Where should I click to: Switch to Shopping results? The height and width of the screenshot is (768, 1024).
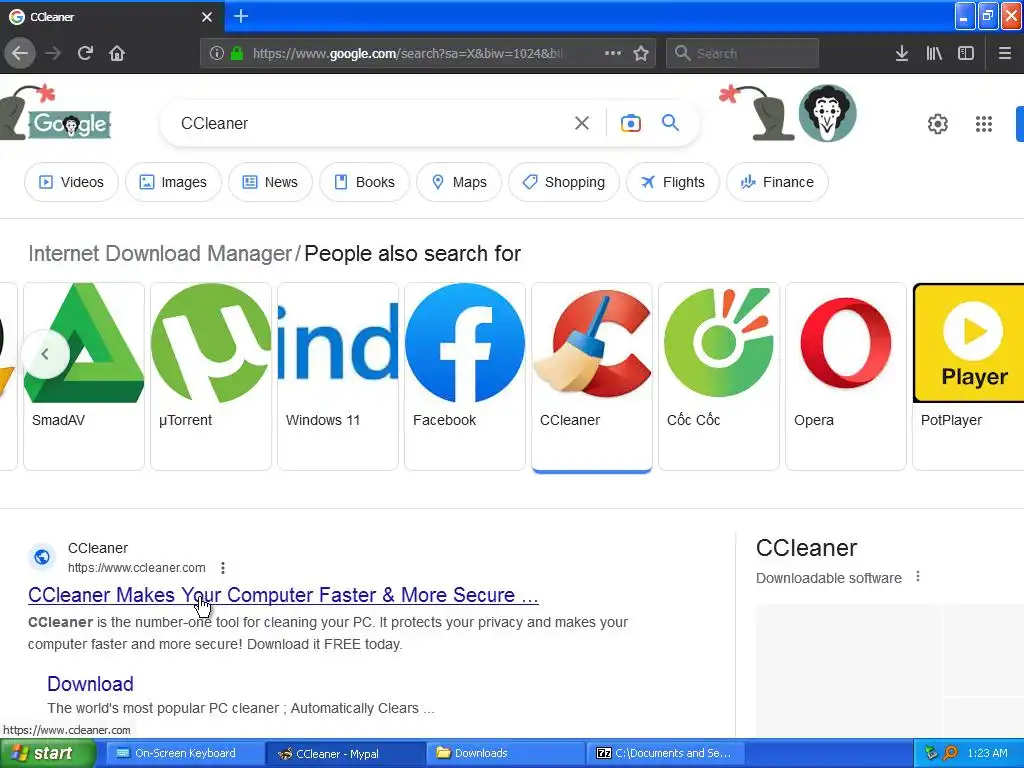(564, 182)
